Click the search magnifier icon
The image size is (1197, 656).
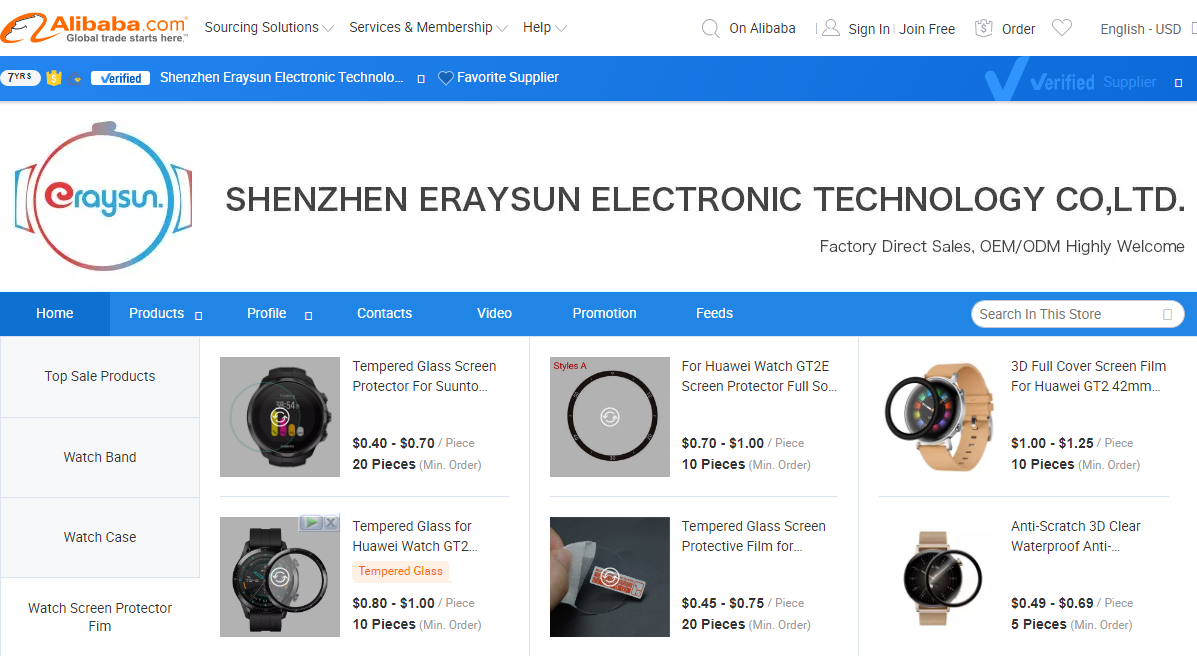pos(710,29)
